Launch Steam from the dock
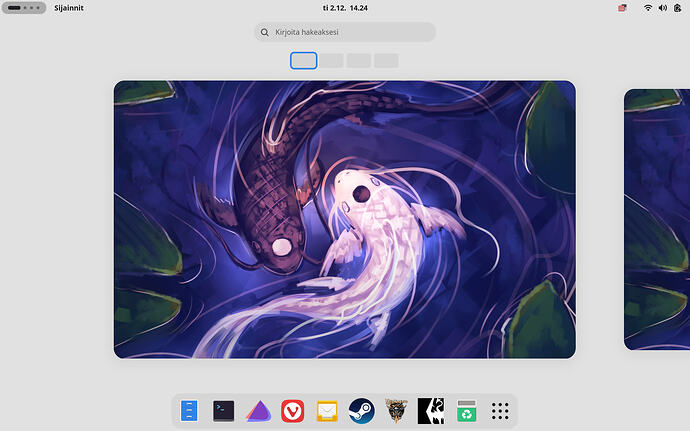The height and width of the screenshot is (431, 690). (x=361, y=411)
